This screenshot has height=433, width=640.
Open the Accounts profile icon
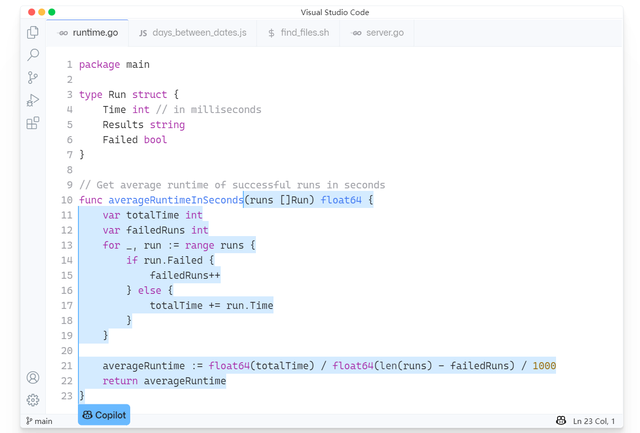click(33, 377)
